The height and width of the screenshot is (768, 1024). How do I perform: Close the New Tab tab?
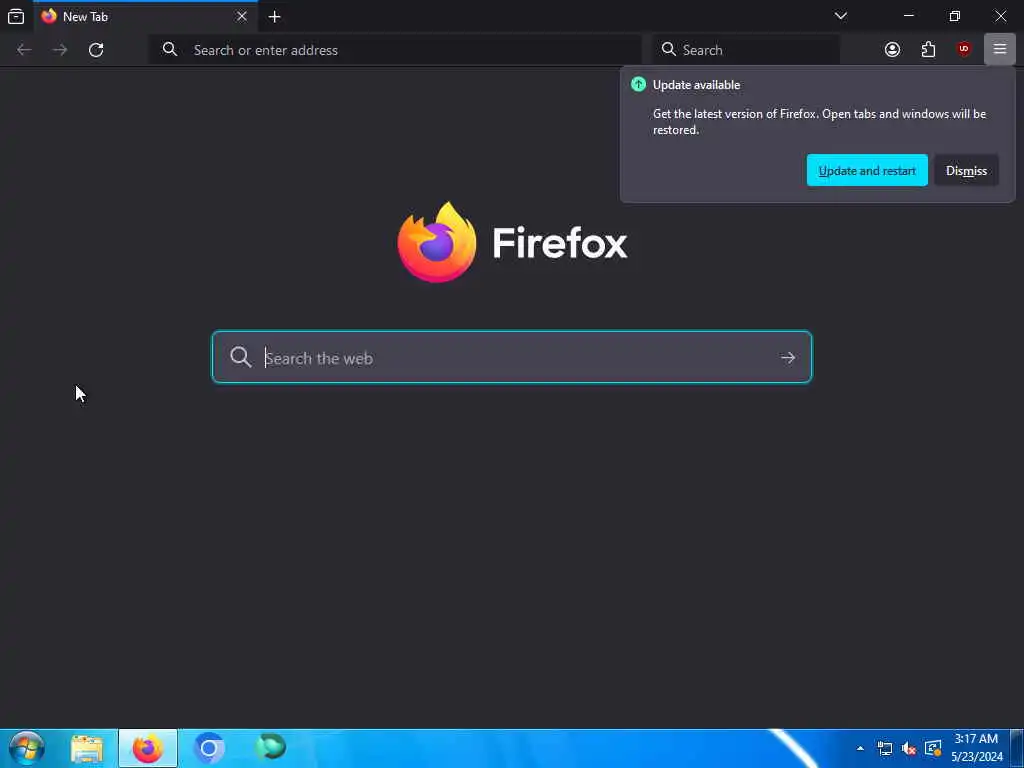point(242,16)
